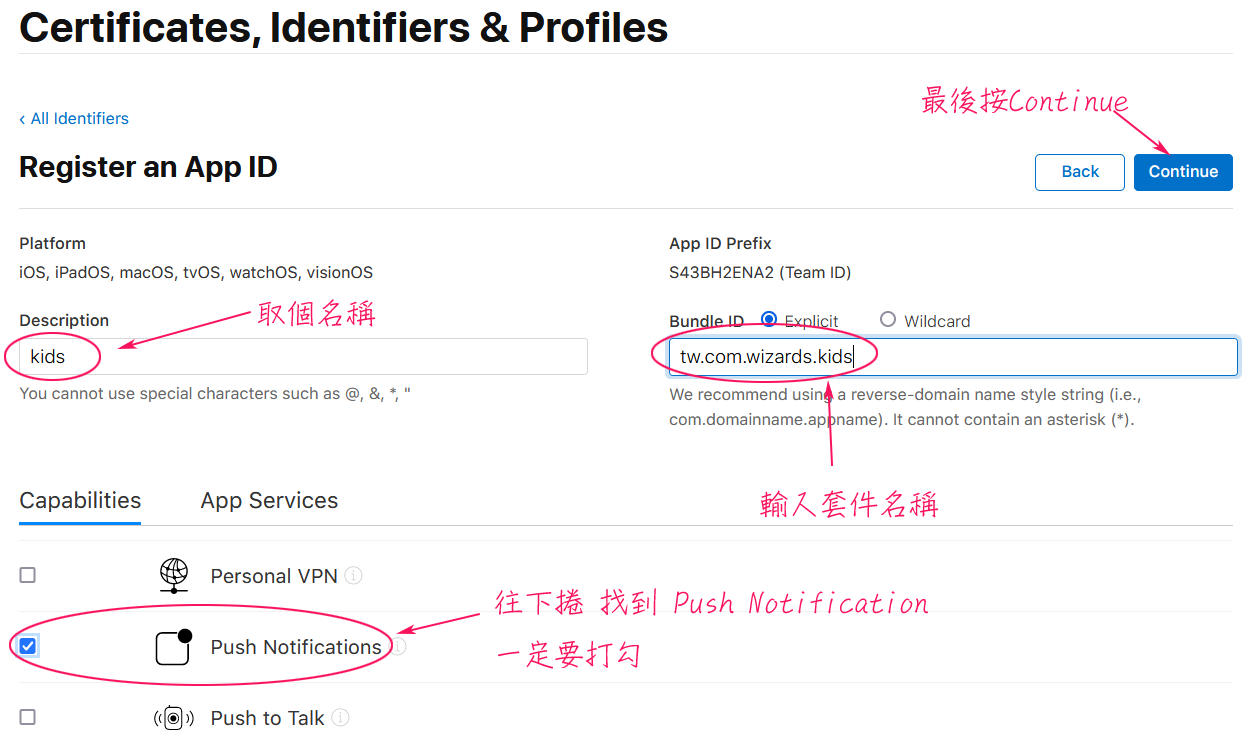Click the back chevron before All Identifiers
The image size is (1252, 752).
pos(22,119)
